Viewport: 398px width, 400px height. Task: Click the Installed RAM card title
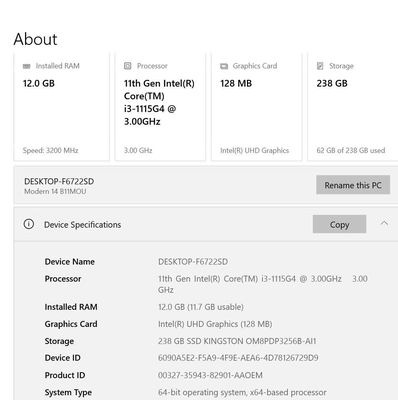58,66
